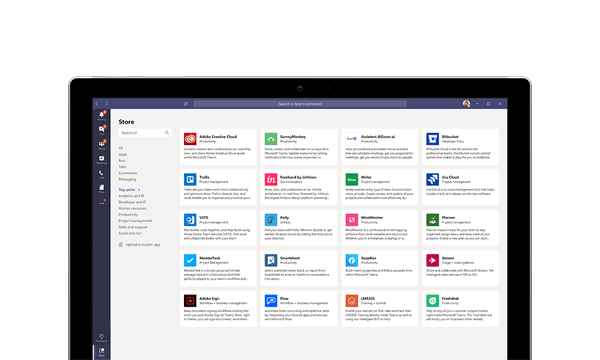The width and height of the screenshot is (600, 360).
Task: Click the MeisterTask app icon
Action: [x=190, y=260]
